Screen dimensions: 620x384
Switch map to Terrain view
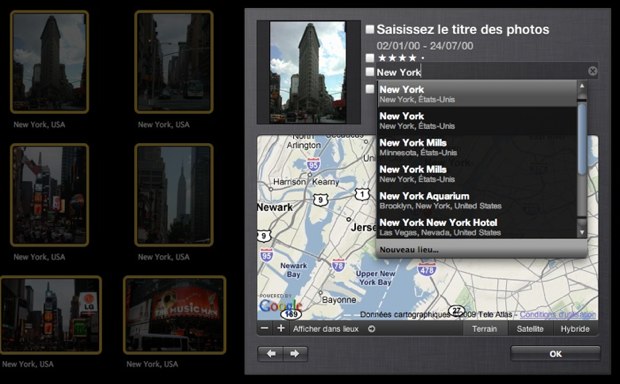pyautogui.click(x=484, y=329)
